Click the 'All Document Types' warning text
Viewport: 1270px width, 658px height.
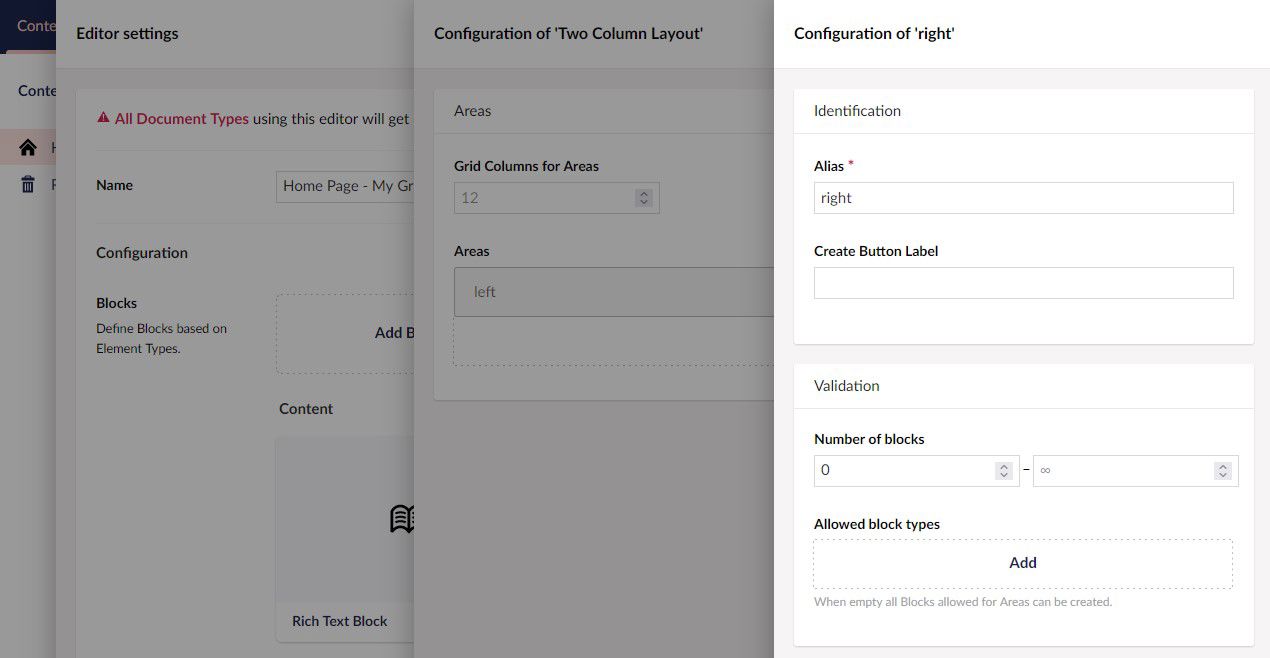point(181,118)
